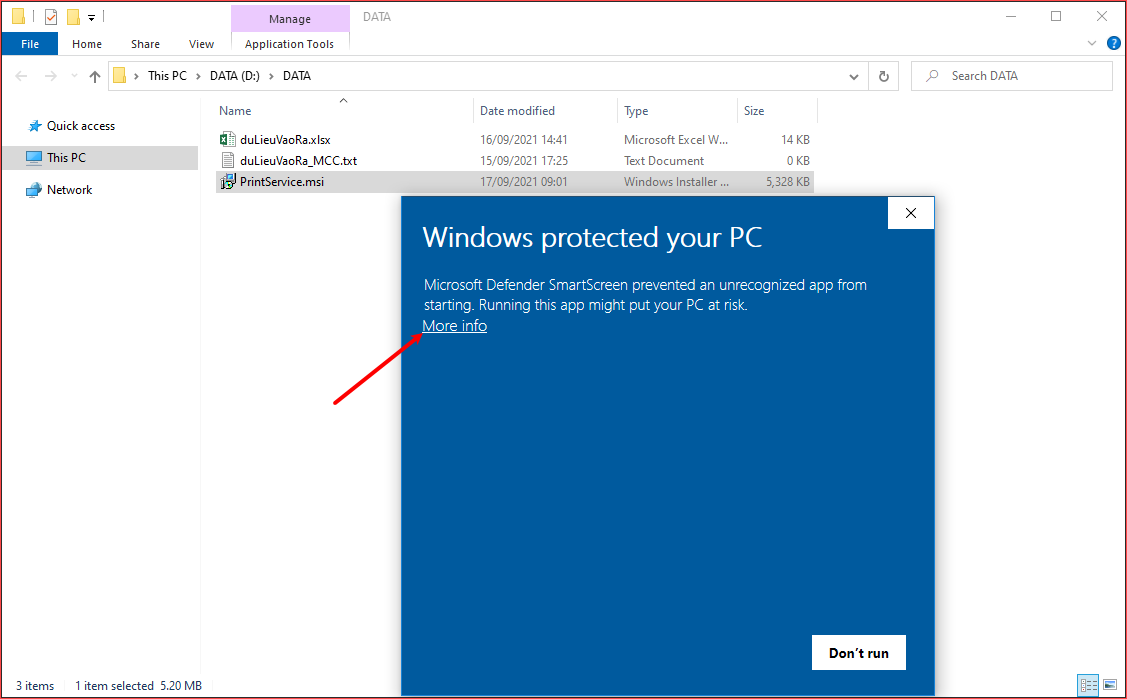Minimize the DATA Explorer window
The height and width of the screenshot is (699, 1127).
point(1011,17)
